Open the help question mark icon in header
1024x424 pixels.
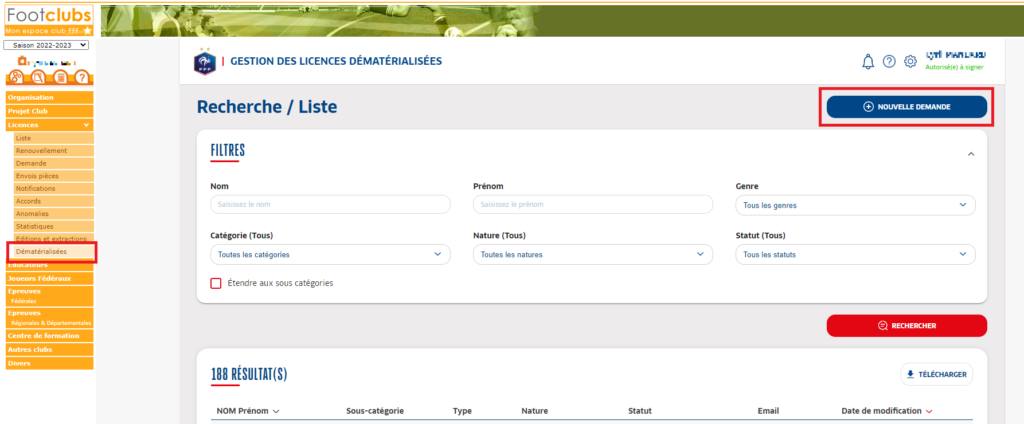pos(889,61)
